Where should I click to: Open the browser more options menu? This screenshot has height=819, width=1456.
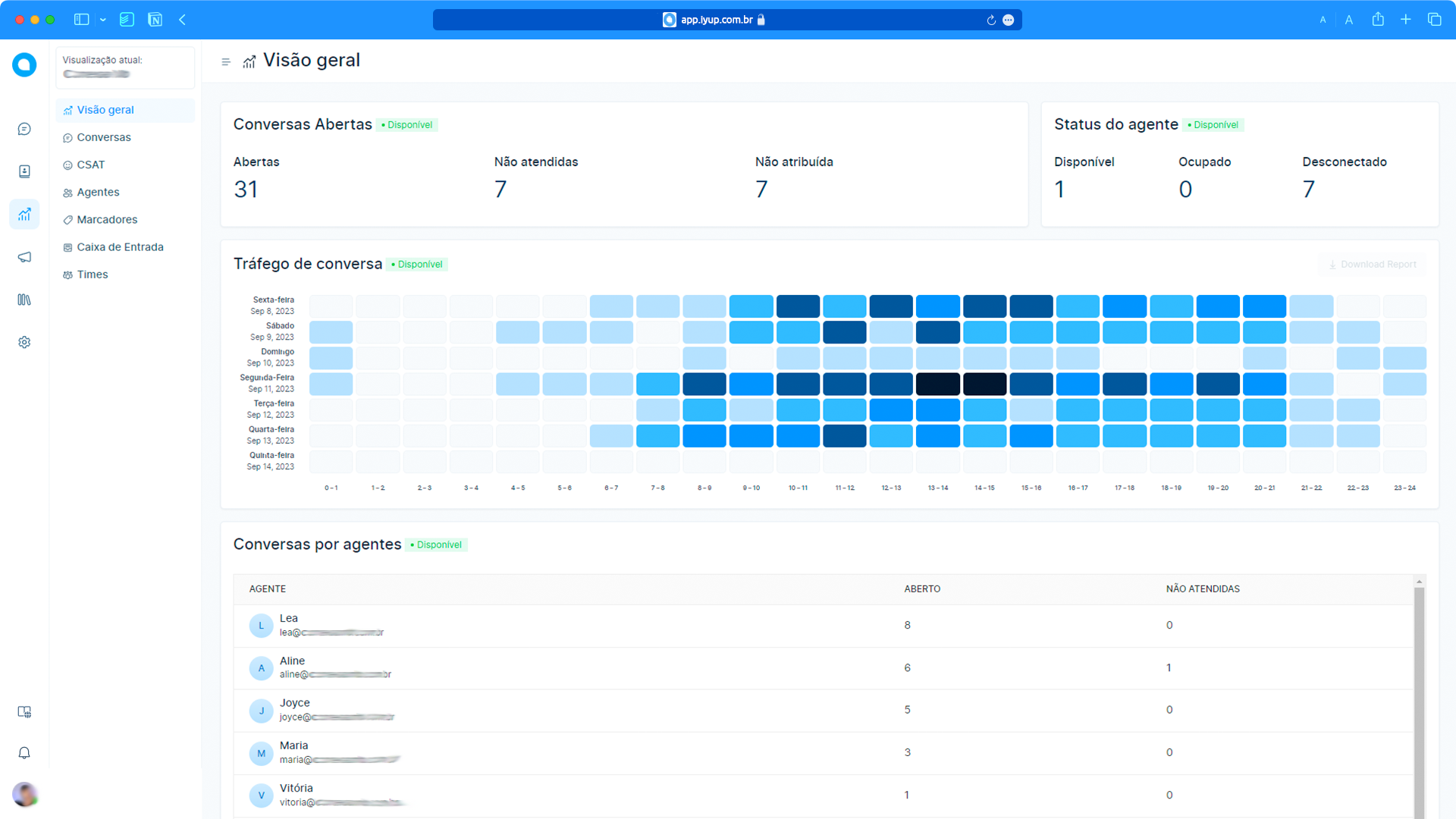pos(1008,20)
